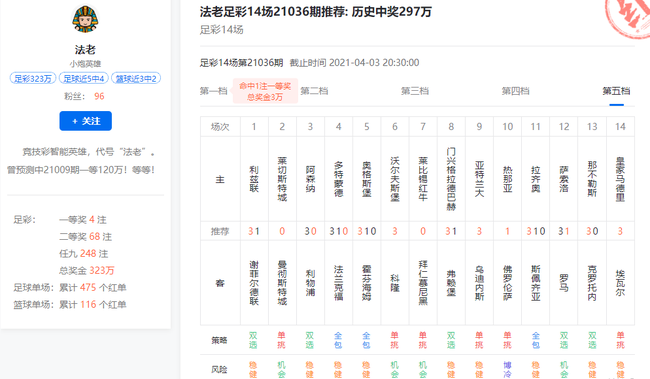Select the 第五档 tab
This screenshot has height=379, width=650.
click(616, 91)
